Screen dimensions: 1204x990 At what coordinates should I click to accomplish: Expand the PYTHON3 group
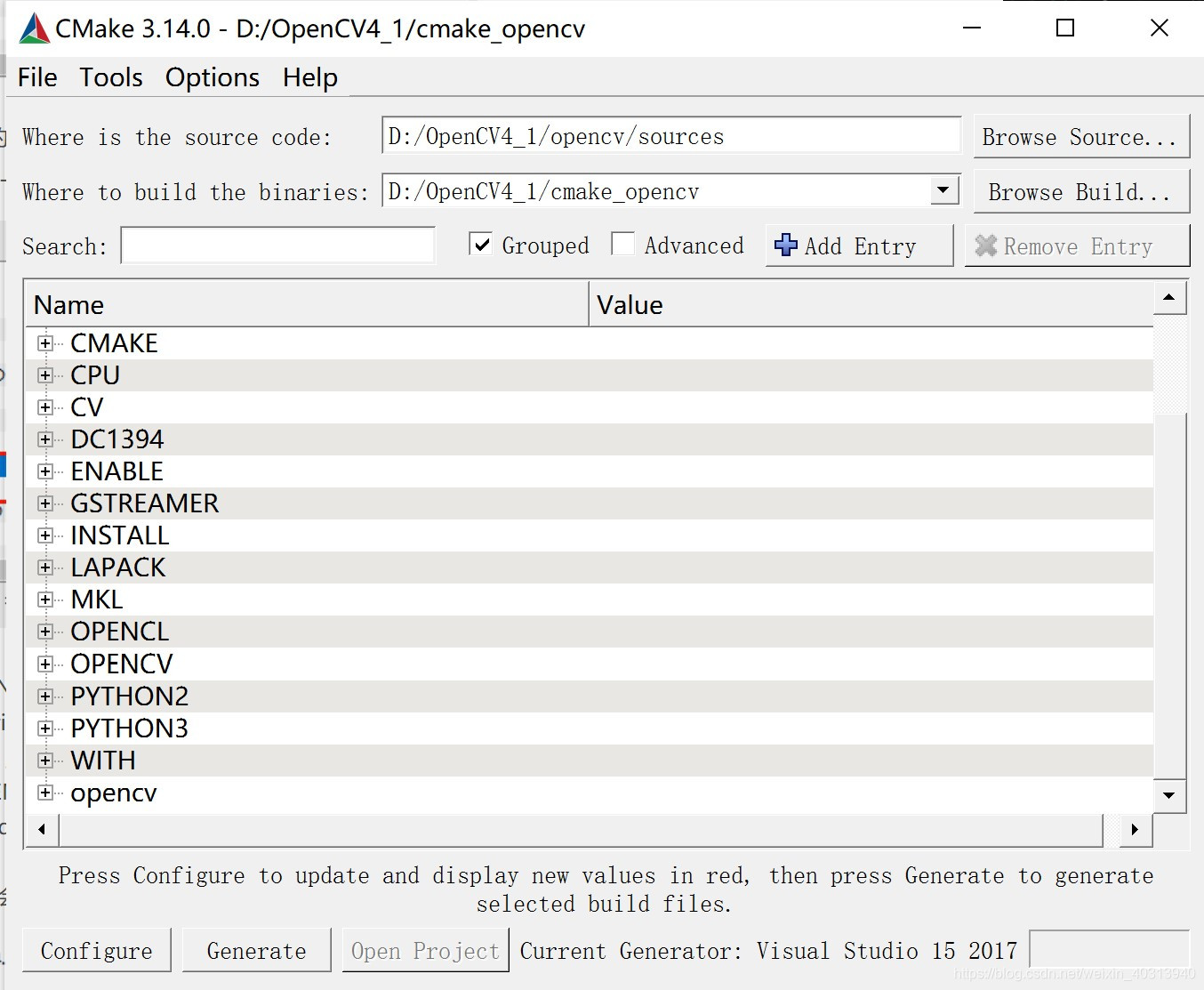[45, 728]
